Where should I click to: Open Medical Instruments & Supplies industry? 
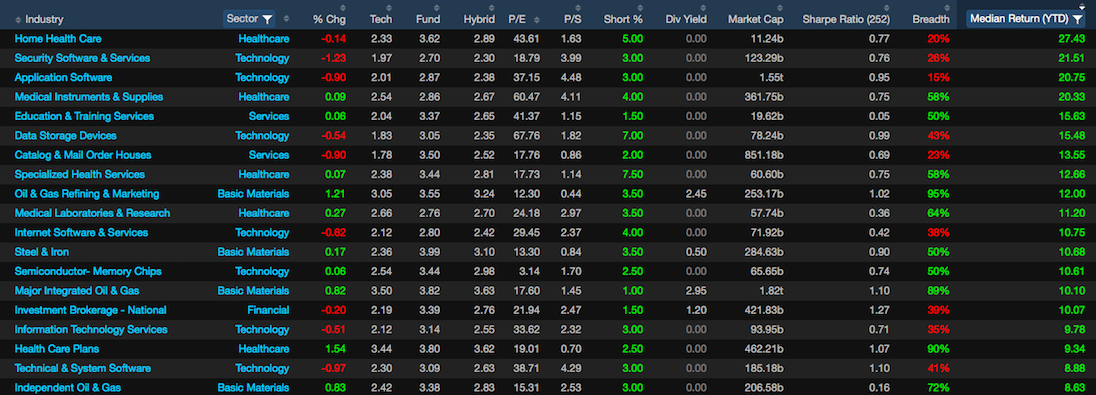pyautogui.click(x=89, y=96)
